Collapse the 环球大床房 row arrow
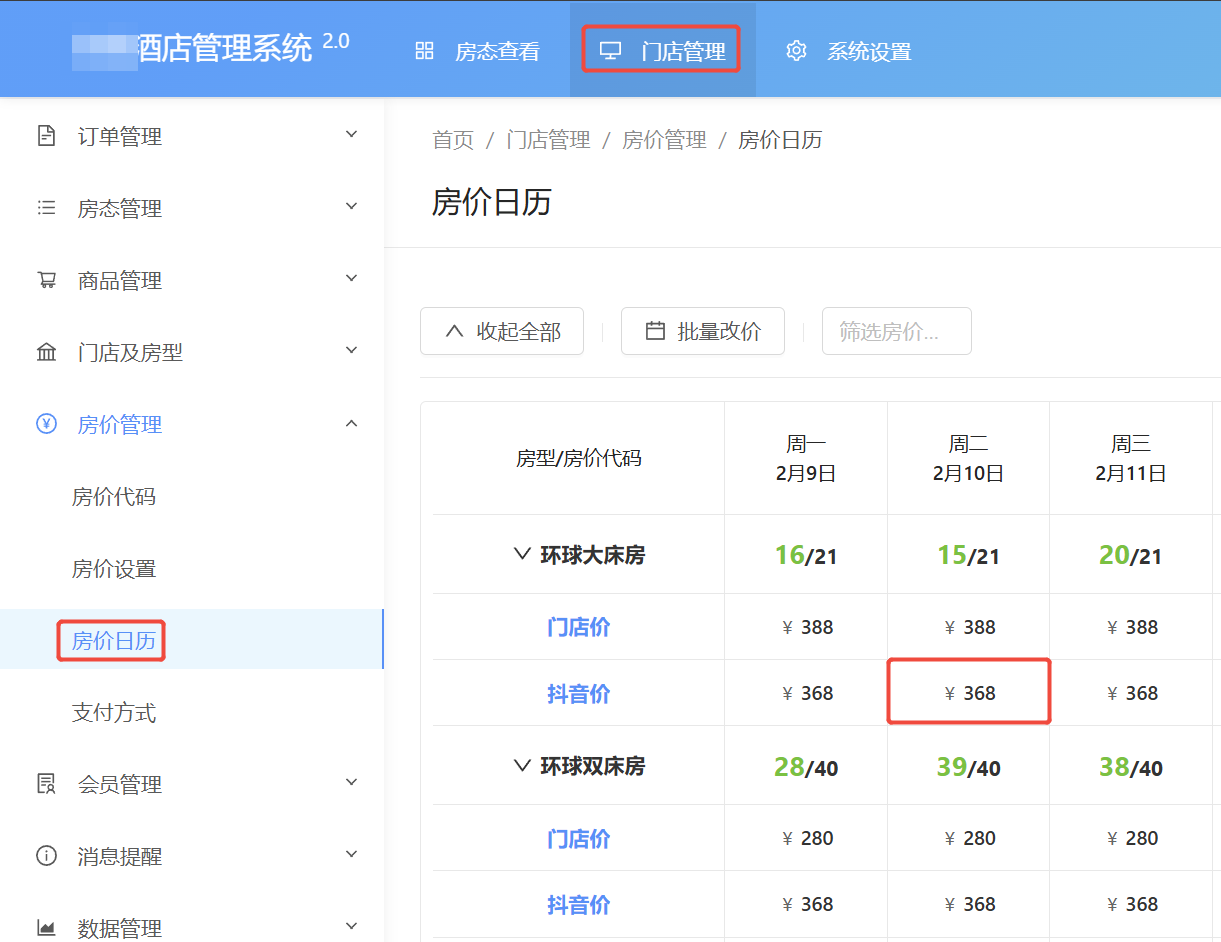Screen dimensions: 1221x942 [521, 553]
